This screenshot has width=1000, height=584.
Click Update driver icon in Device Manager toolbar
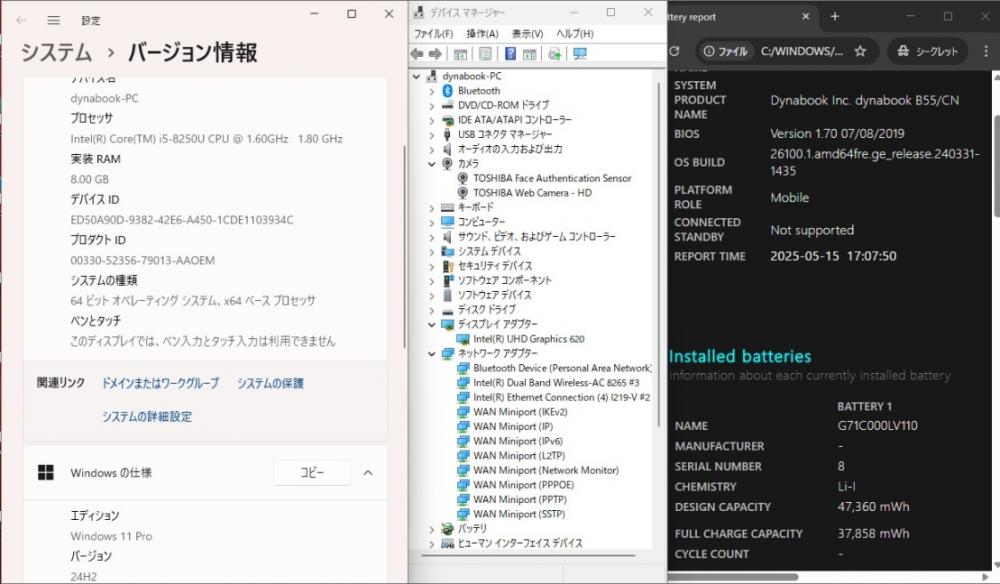coord(554,54)
